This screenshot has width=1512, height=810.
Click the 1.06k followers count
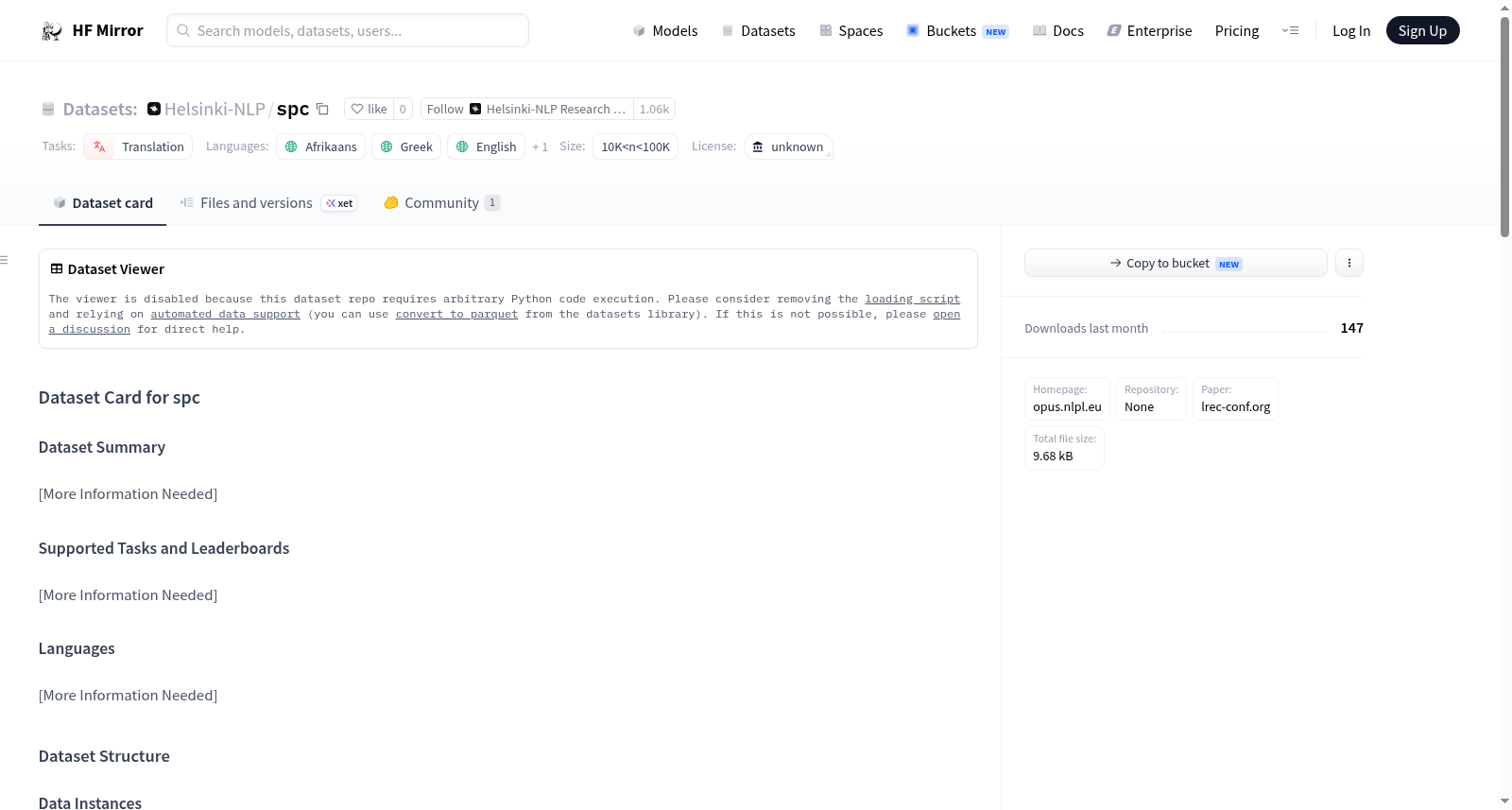pyautogui.click(x=654, y=109)
